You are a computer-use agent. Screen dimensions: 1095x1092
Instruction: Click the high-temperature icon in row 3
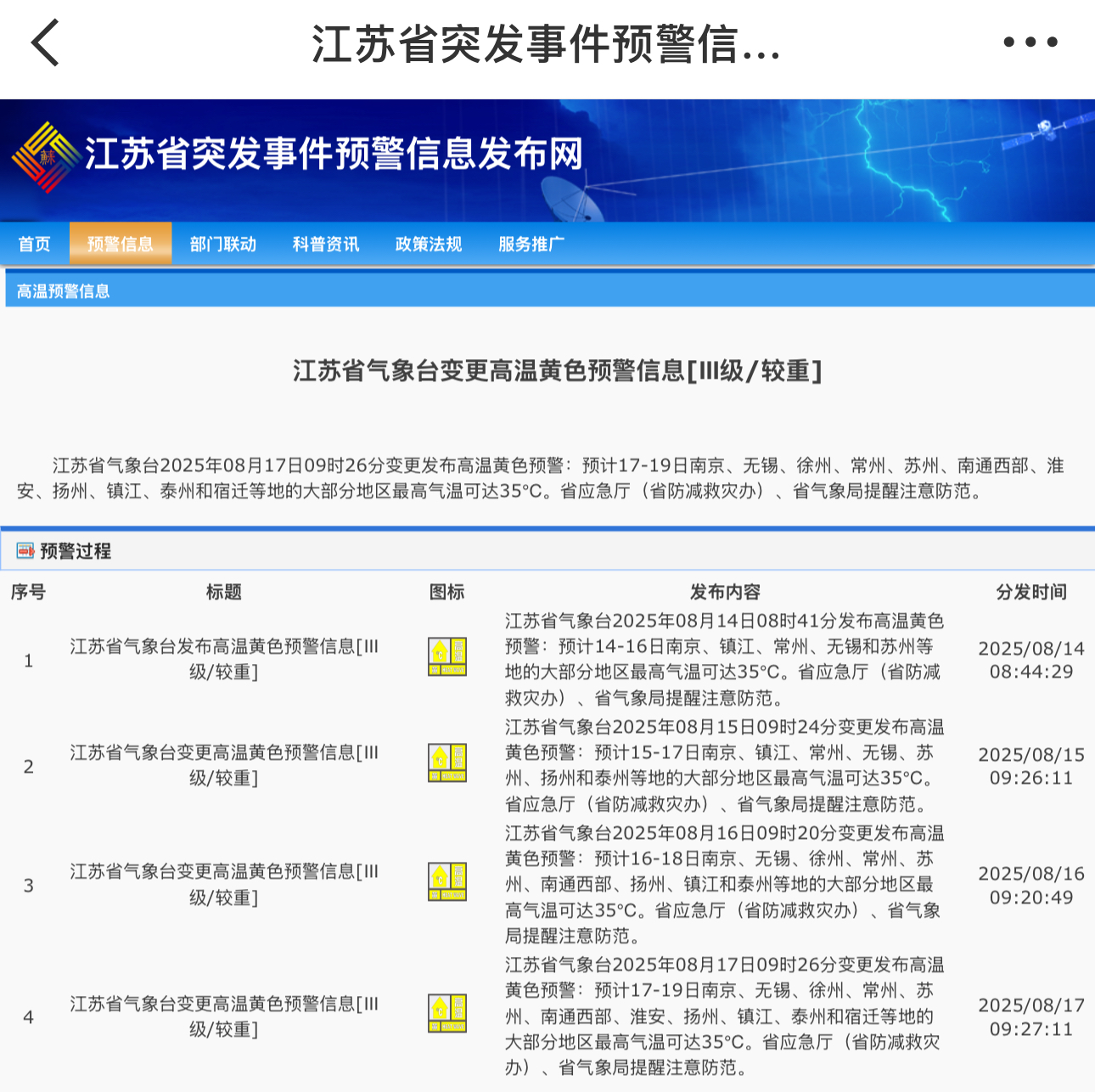(x=447, y=882)
